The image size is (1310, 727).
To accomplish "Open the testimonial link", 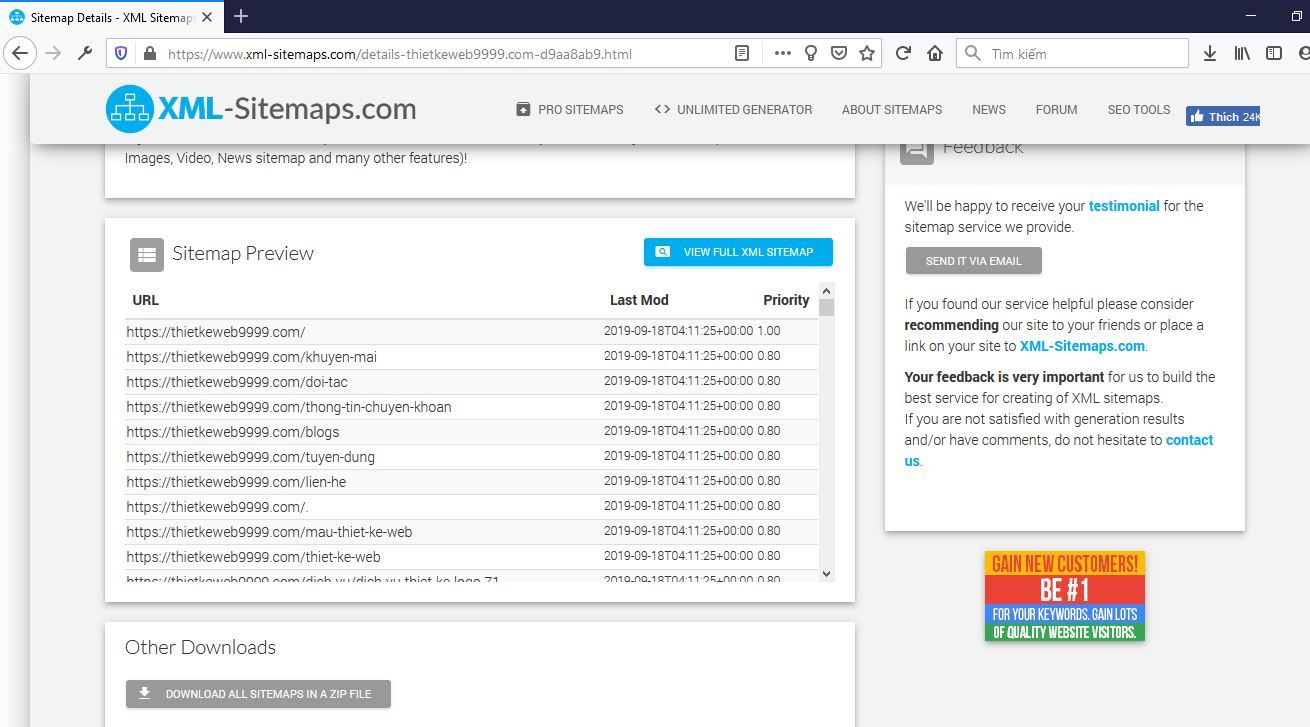I will [x=1124, y=206].
